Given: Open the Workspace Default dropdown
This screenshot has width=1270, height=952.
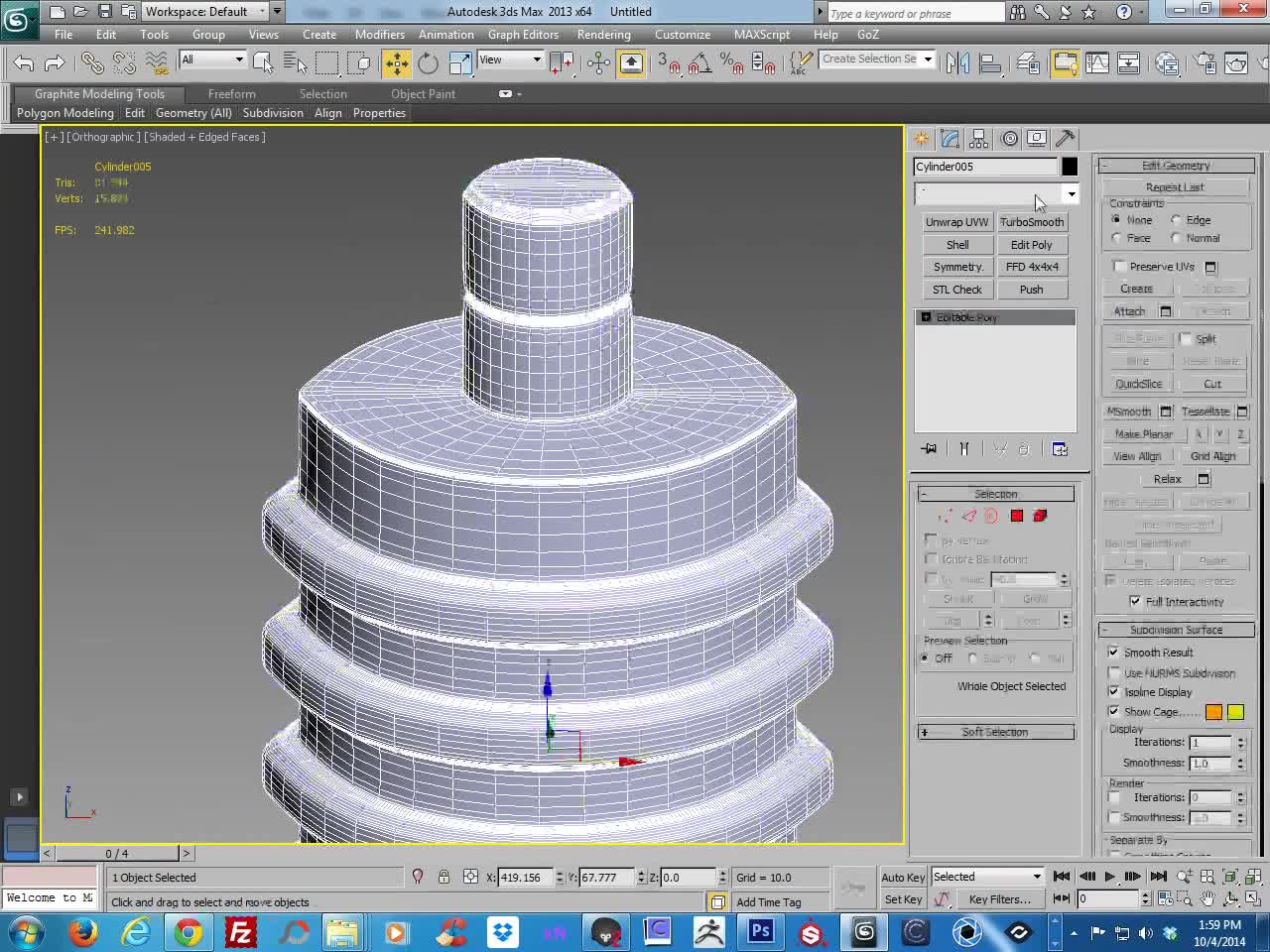Looking at the screenshot, I should point(206,12).
